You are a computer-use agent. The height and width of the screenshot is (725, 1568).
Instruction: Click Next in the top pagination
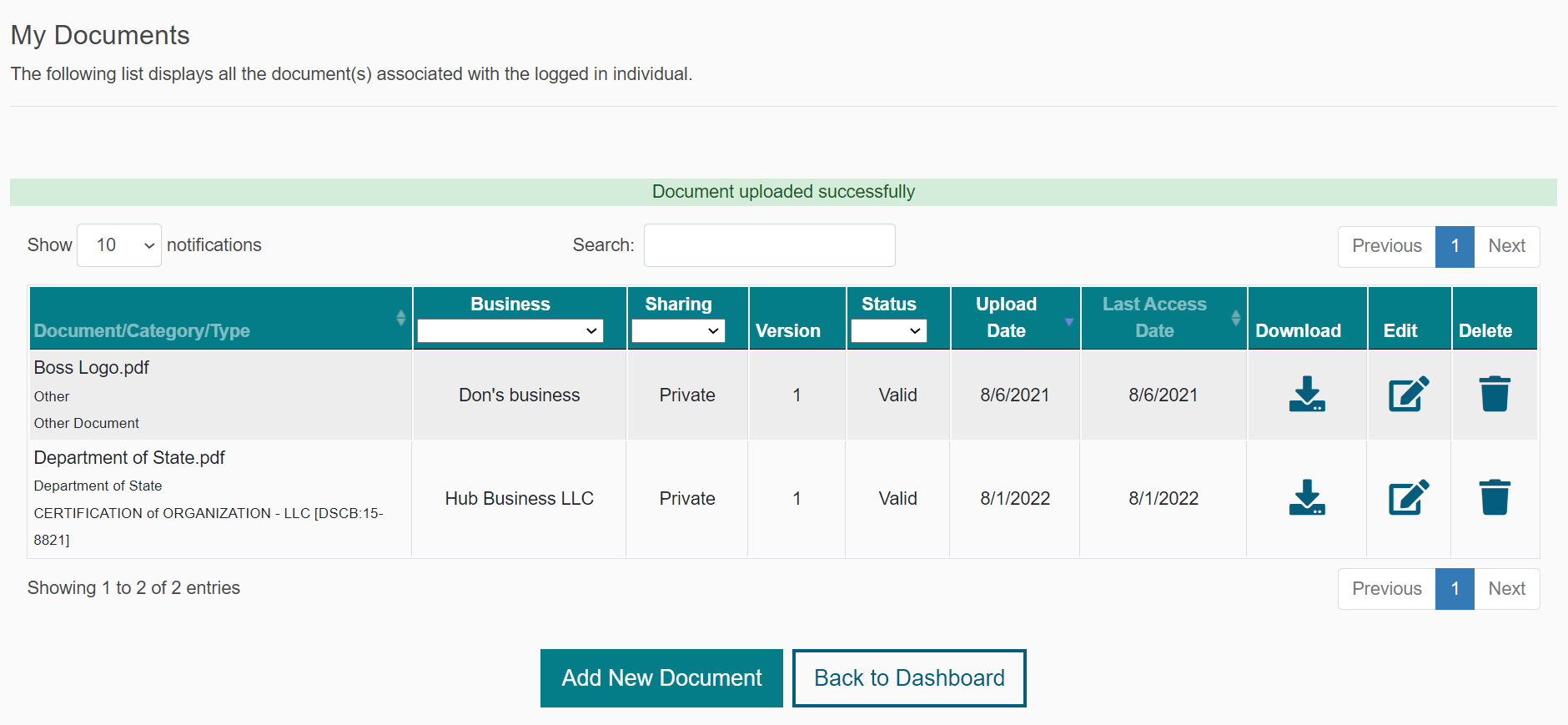[1506, 246]
